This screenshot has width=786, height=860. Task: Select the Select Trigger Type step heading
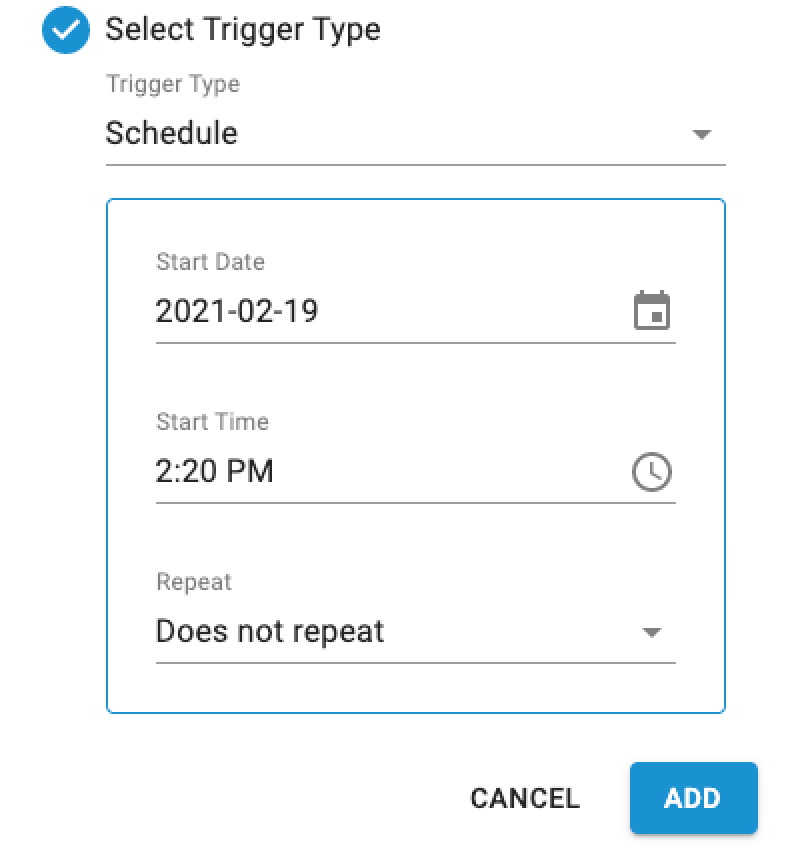[x=242, y=30]
